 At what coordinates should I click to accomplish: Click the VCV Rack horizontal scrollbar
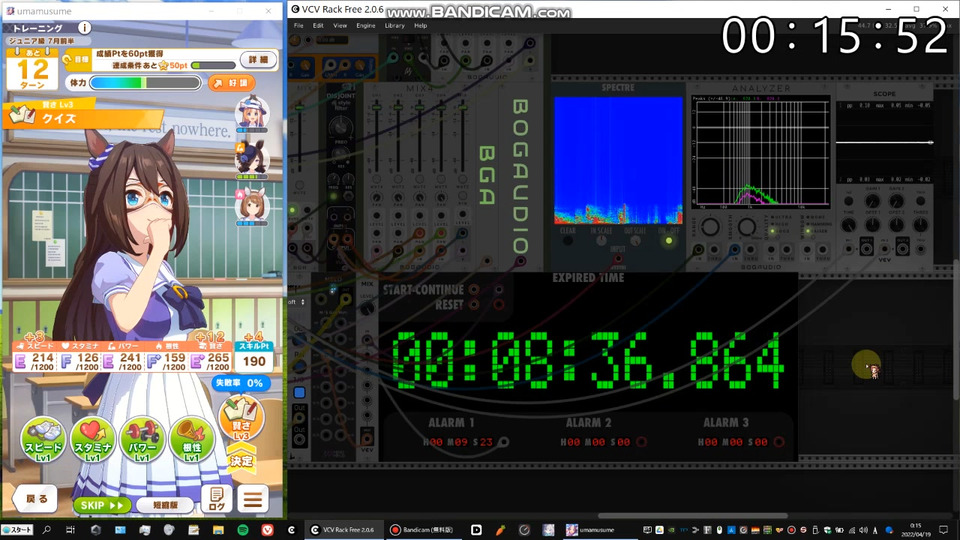(x=692, y=516)
